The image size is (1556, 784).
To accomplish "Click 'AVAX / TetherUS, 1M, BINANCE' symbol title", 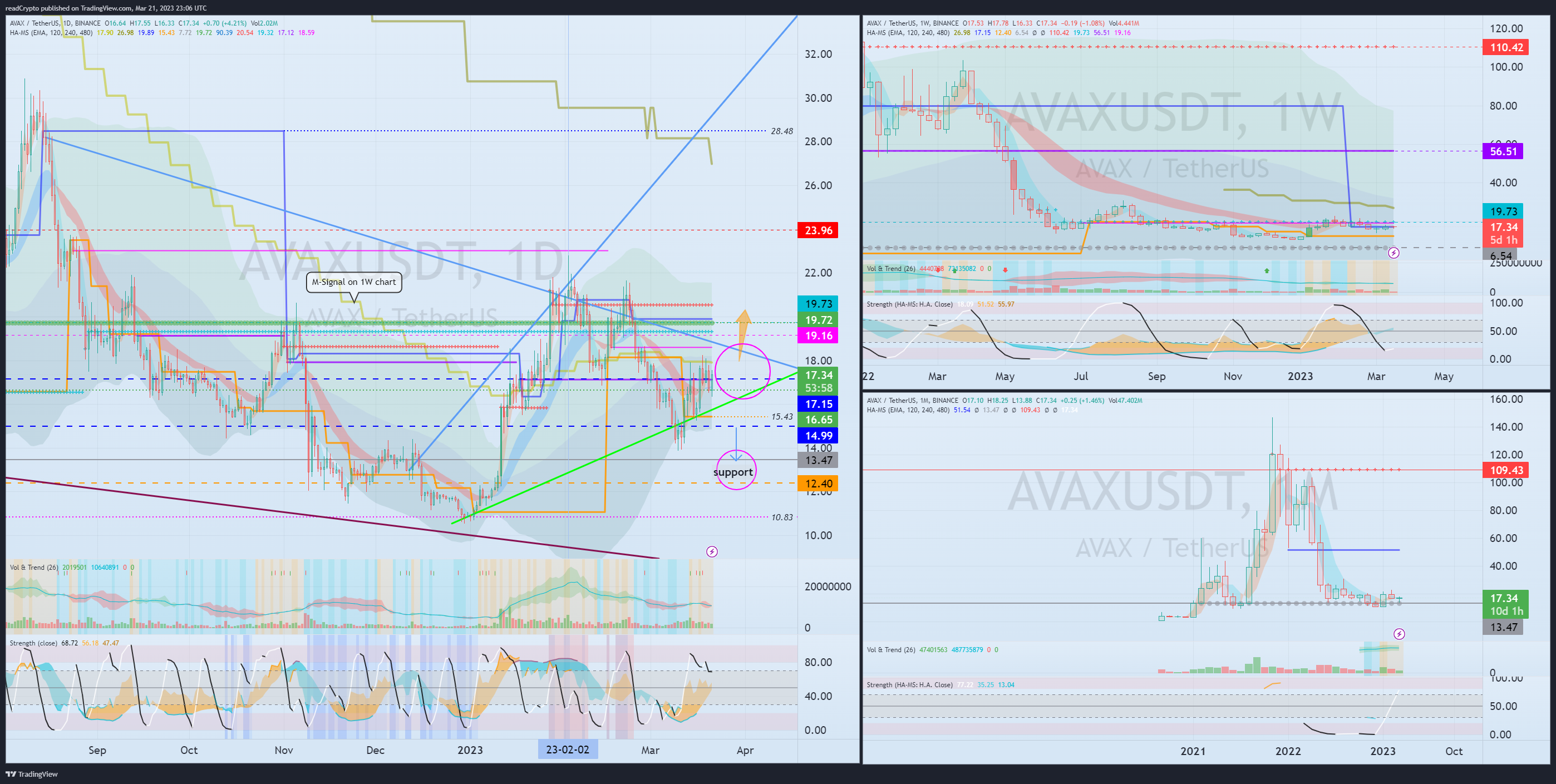I will point(912,401).
